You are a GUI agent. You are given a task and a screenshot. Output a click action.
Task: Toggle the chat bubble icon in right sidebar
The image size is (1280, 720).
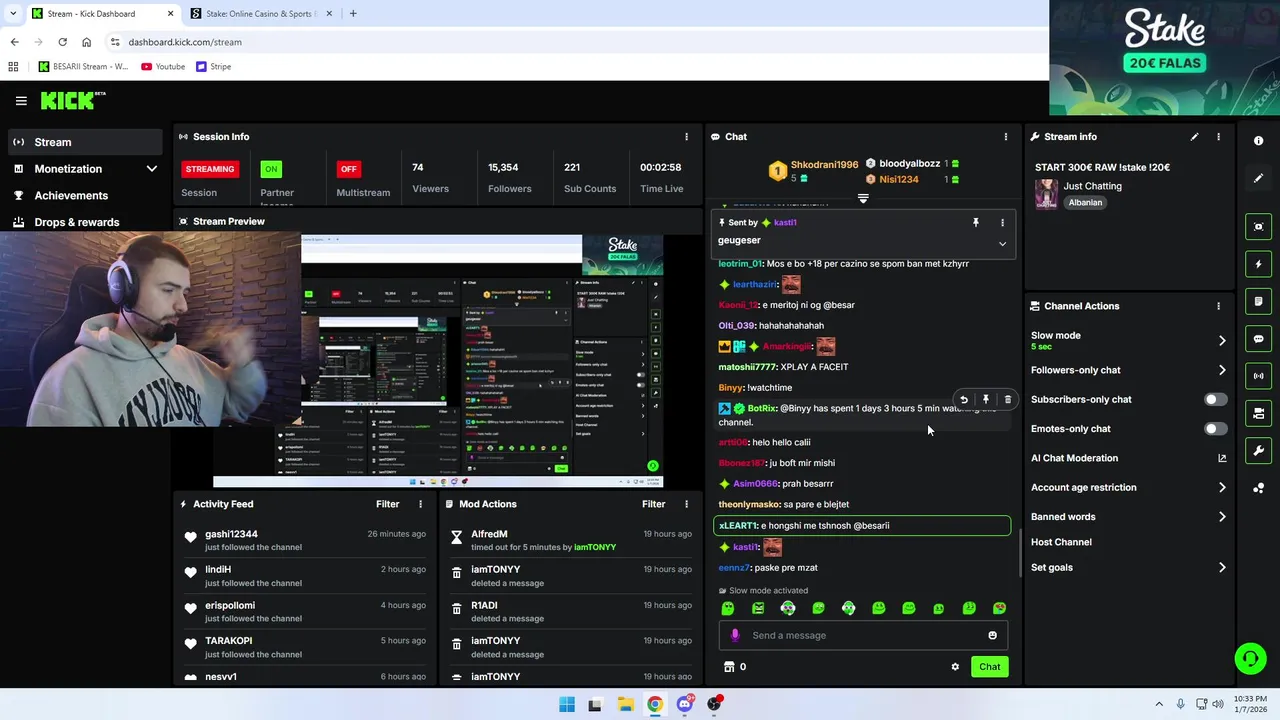tap(1259, 339)
